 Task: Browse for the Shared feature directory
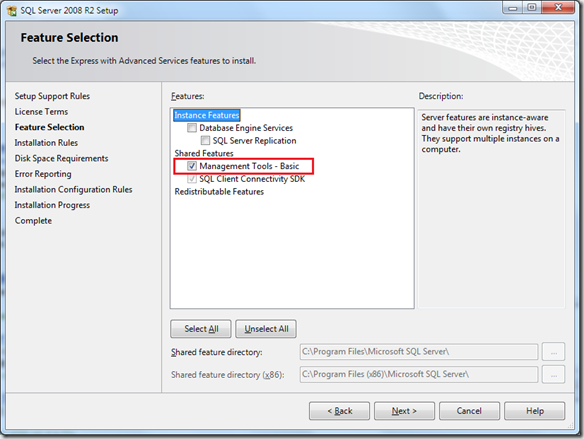(553, 352)
